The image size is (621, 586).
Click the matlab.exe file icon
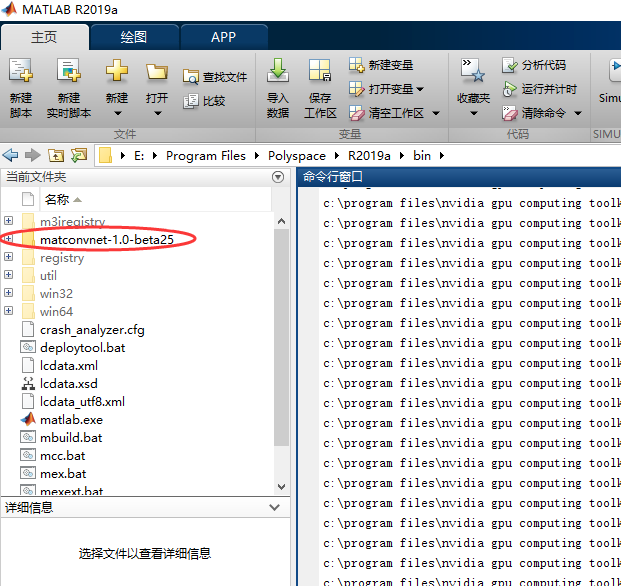[28, 419]
